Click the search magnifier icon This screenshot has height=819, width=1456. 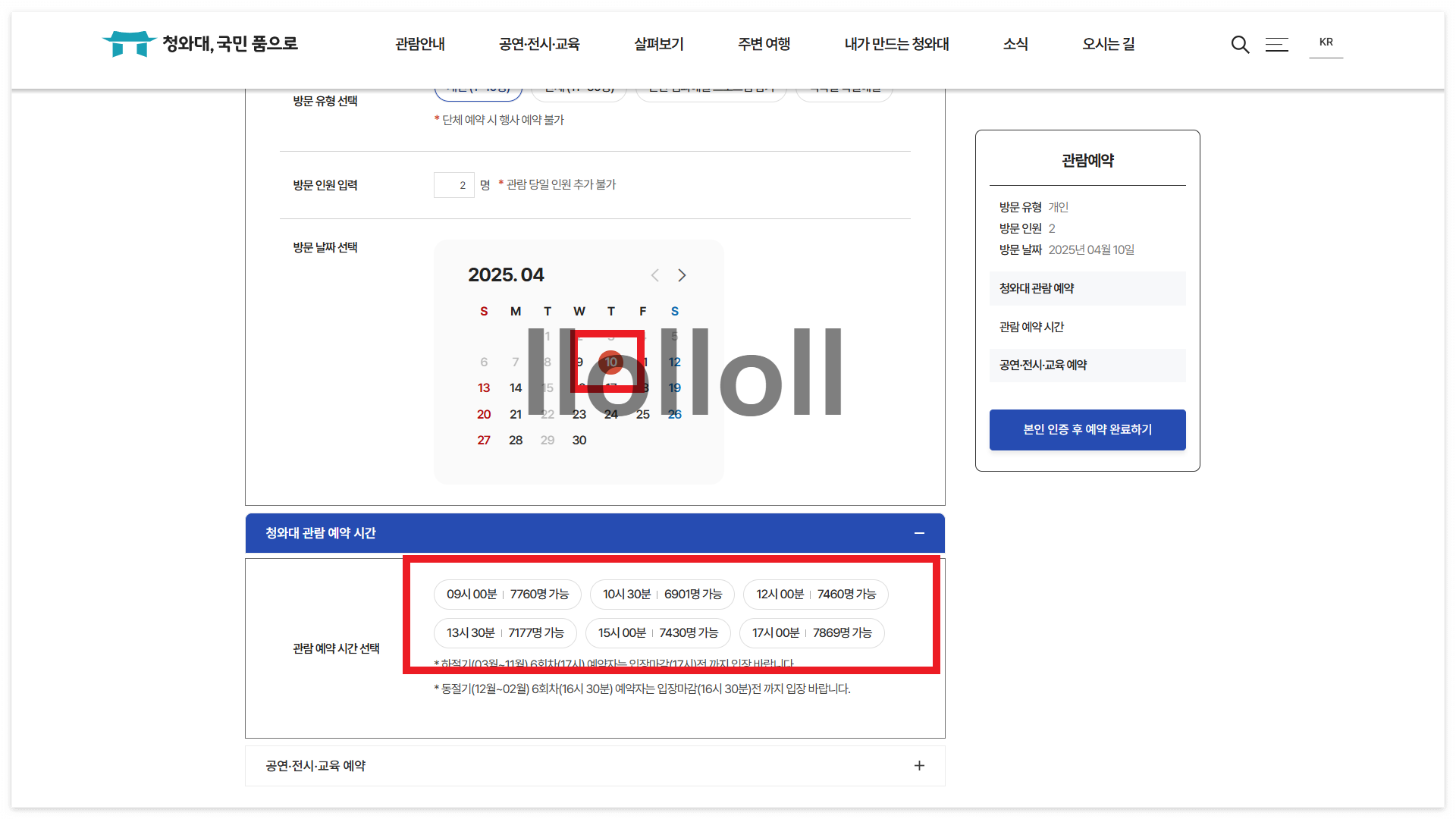coord(1240,45)
